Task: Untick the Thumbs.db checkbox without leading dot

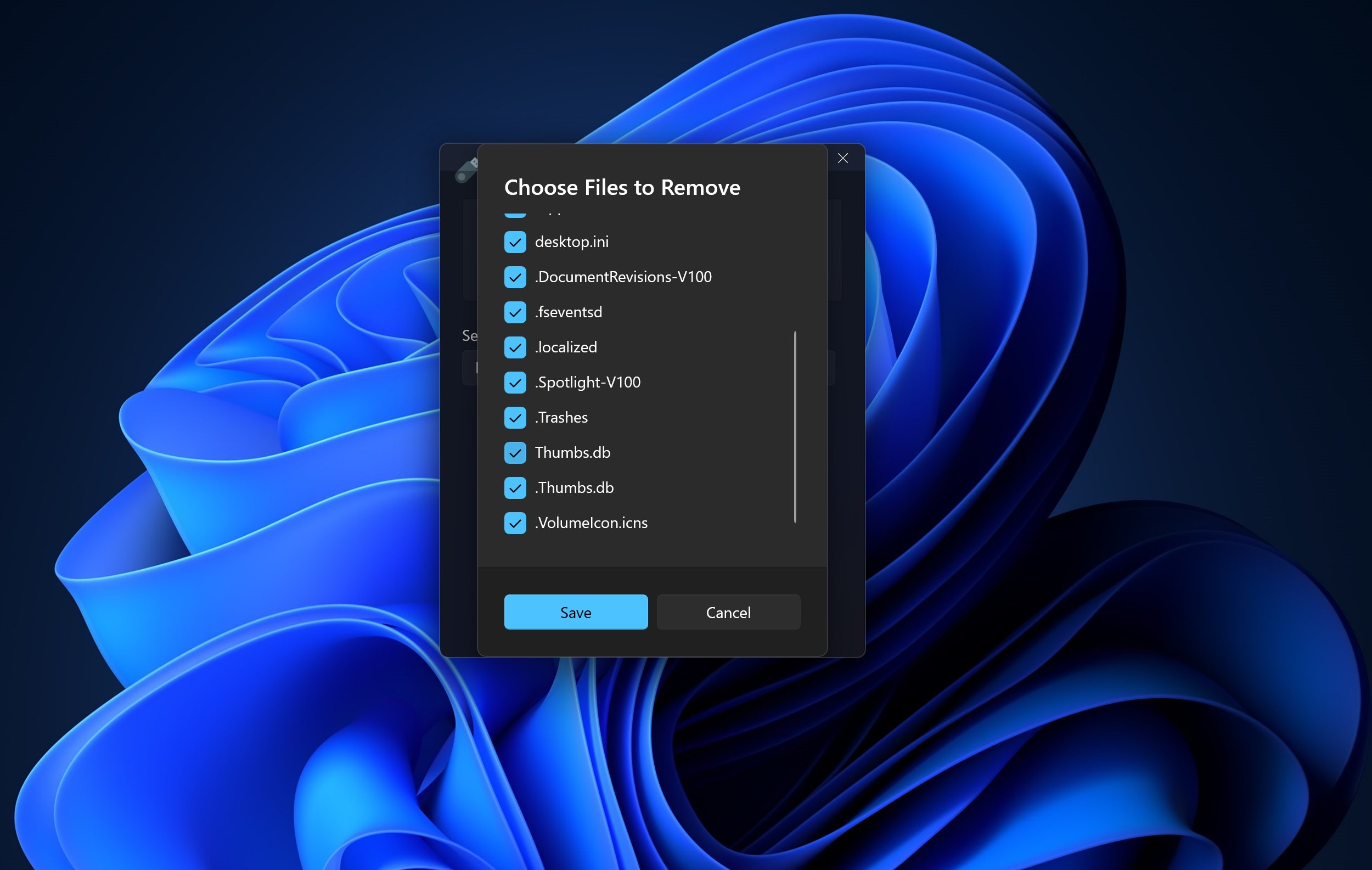Action: coord(515,453)
